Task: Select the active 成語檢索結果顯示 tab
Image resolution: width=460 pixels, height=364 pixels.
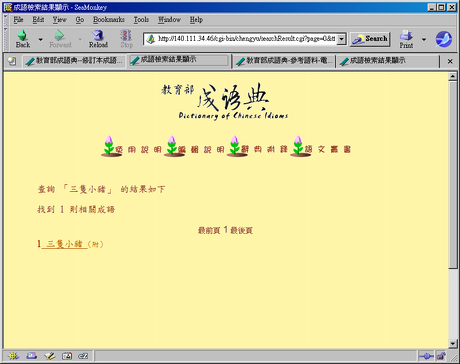Action: (x=178, y=60)
